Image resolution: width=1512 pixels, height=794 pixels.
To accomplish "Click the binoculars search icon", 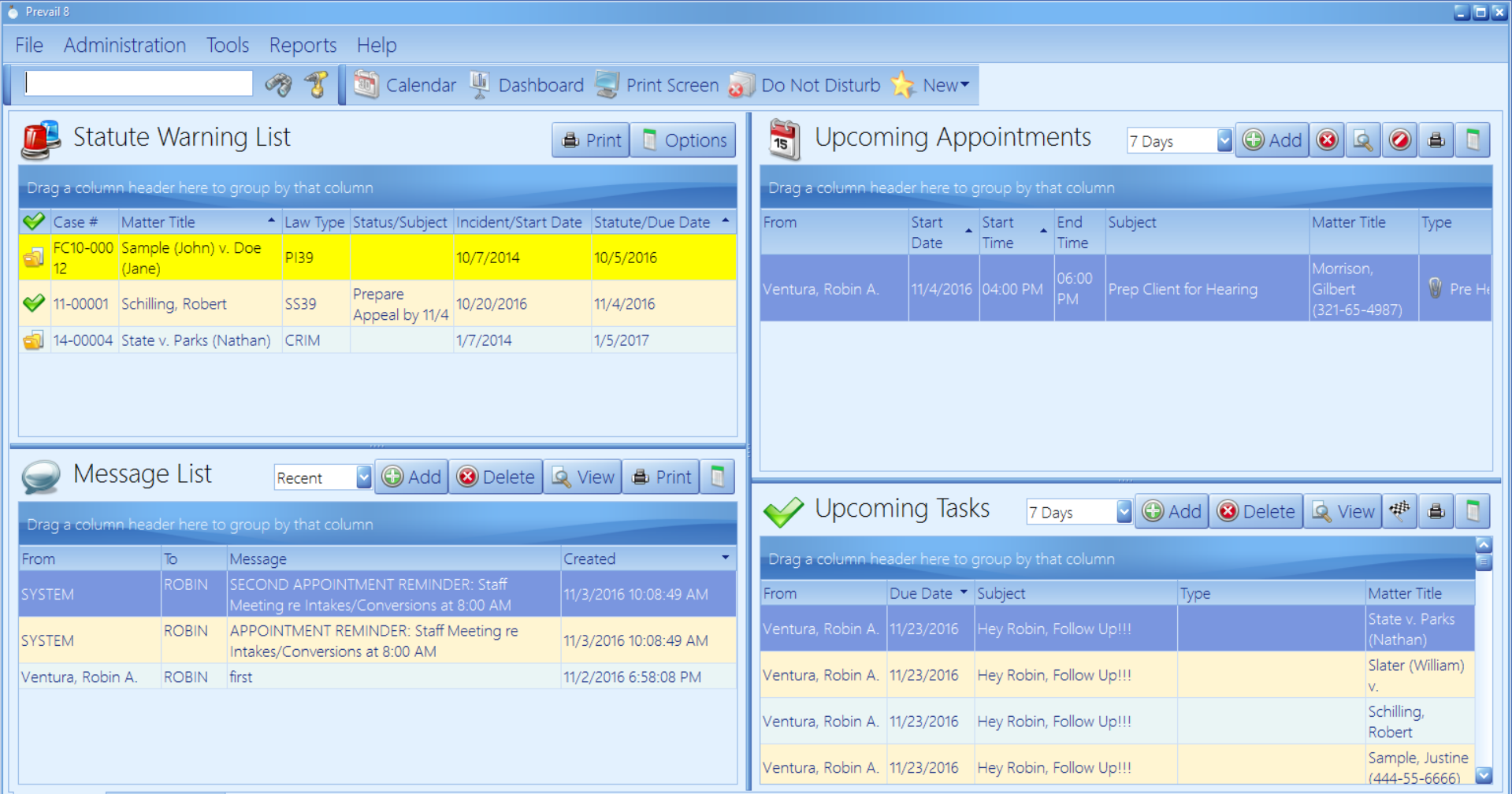I will pos(278,84).
